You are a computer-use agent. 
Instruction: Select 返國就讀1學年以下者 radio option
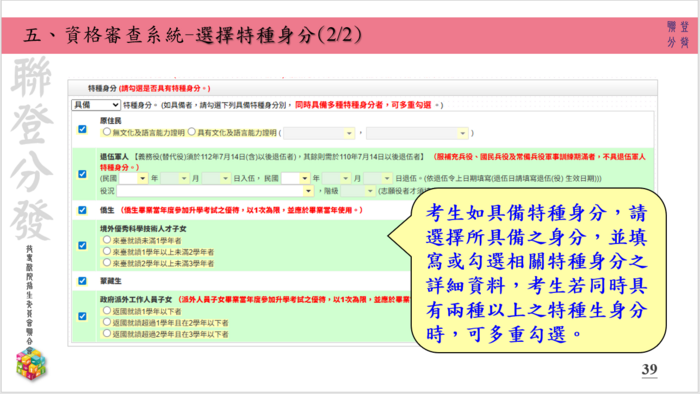click(x=106, y=311)
